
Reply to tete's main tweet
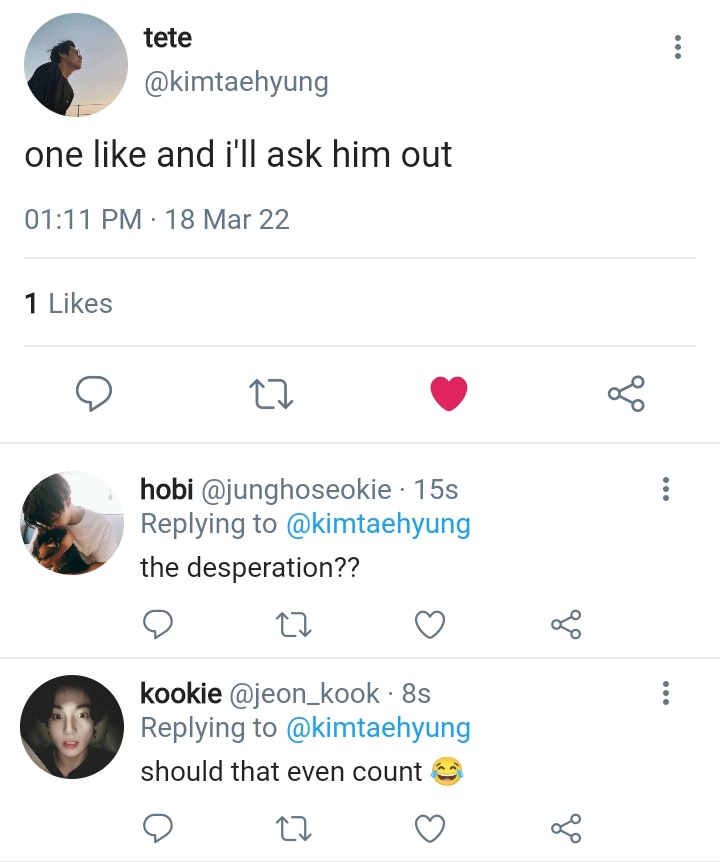click(x=93, y=393)
